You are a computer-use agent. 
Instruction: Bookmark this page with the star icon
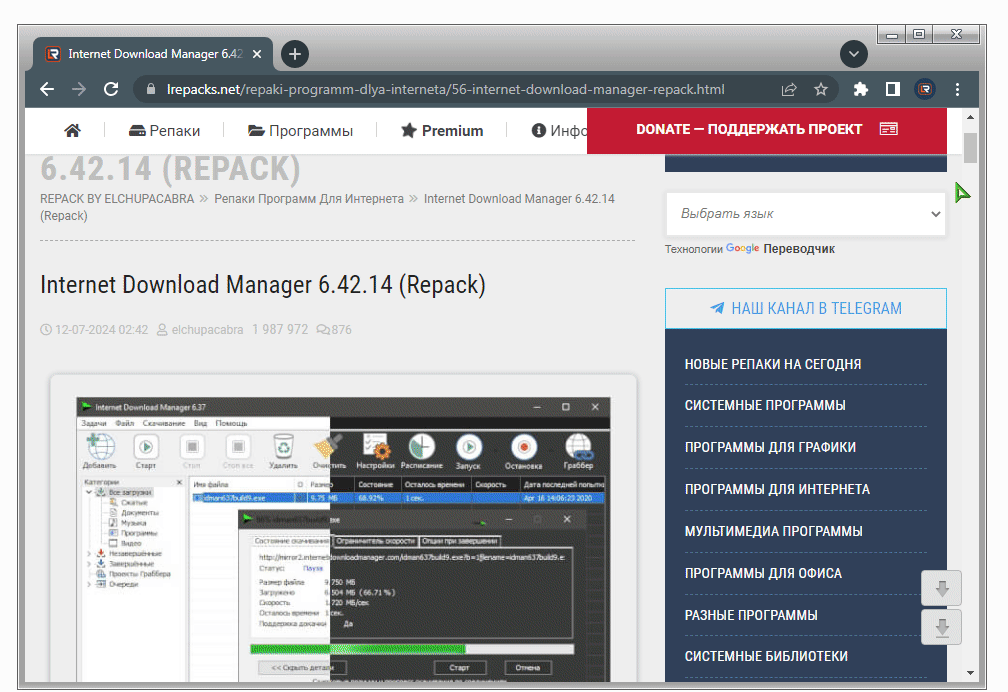click(821, 89)
